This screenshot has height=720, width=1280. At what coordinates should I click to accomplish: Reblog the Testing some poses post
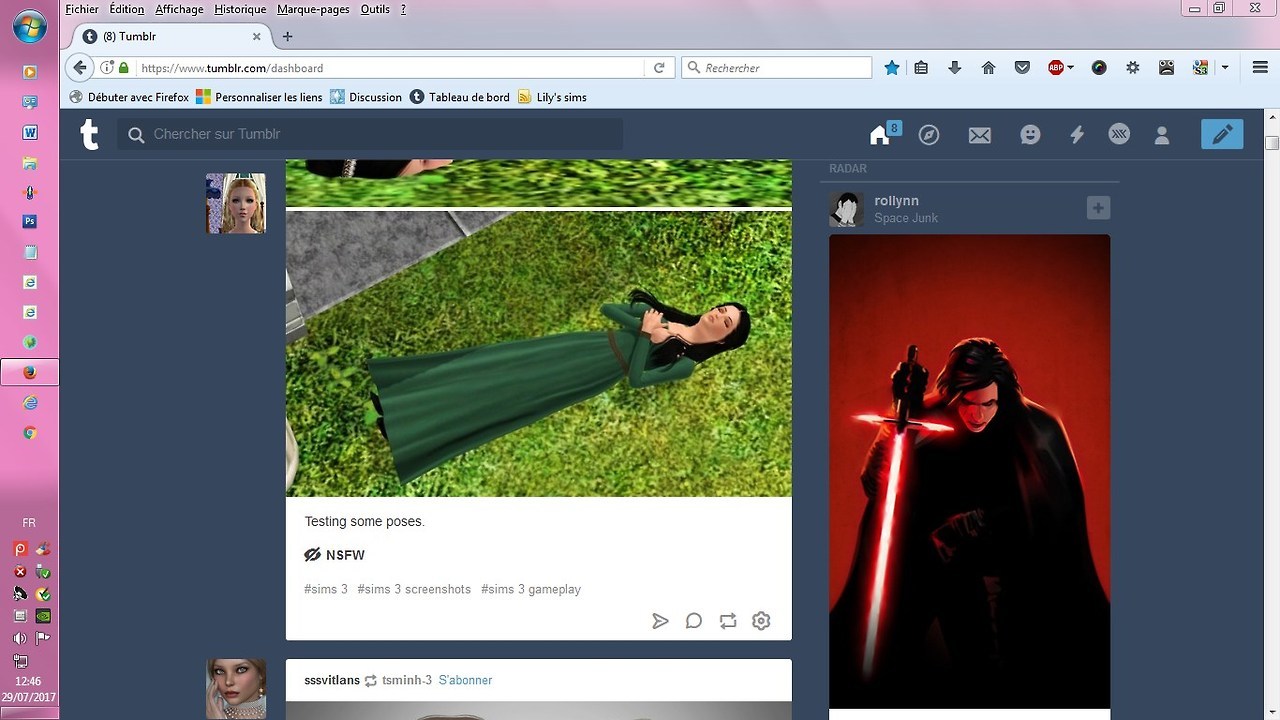tap(727, 621)
